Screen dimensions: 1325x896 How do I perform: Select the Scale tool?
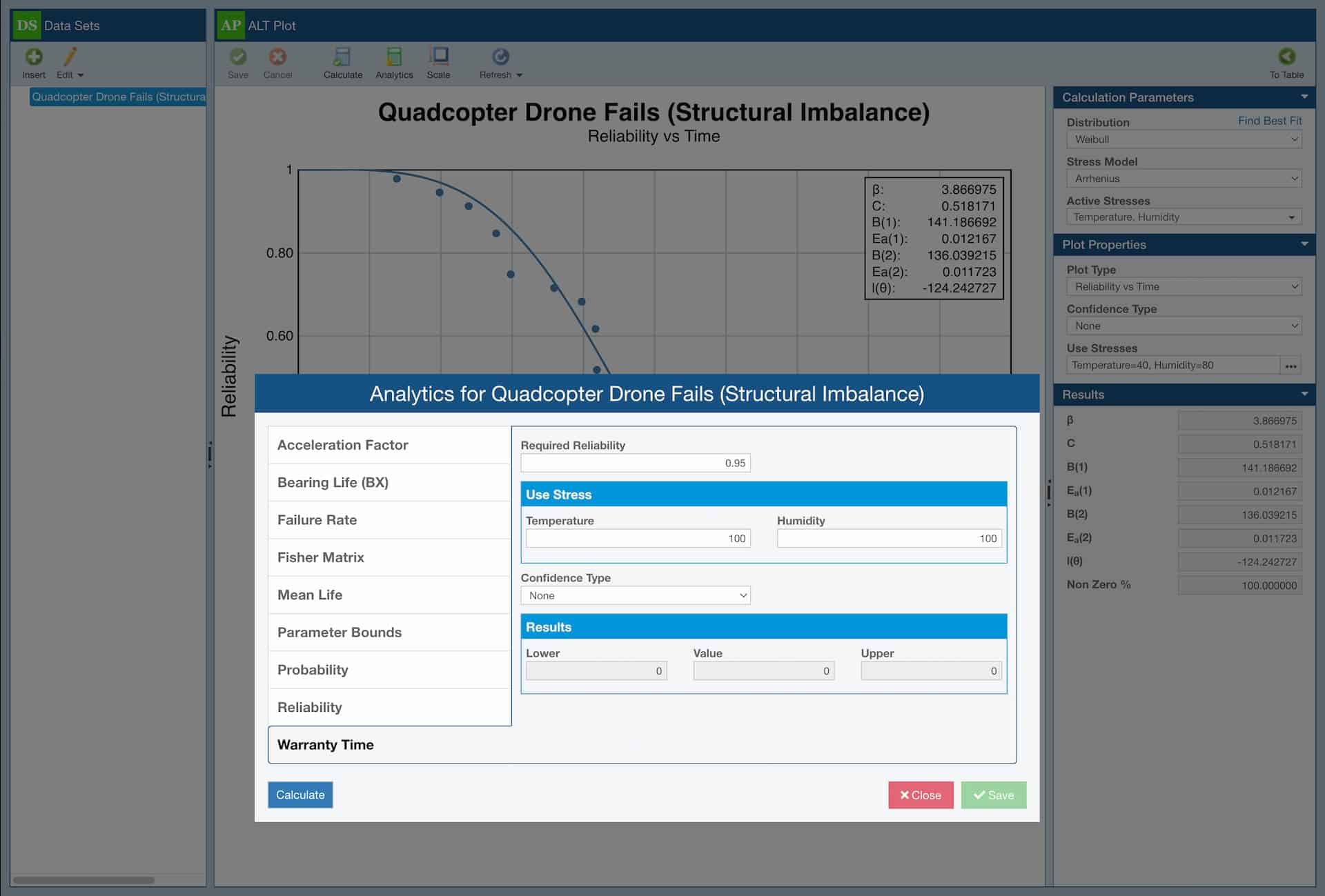[438, 63]
